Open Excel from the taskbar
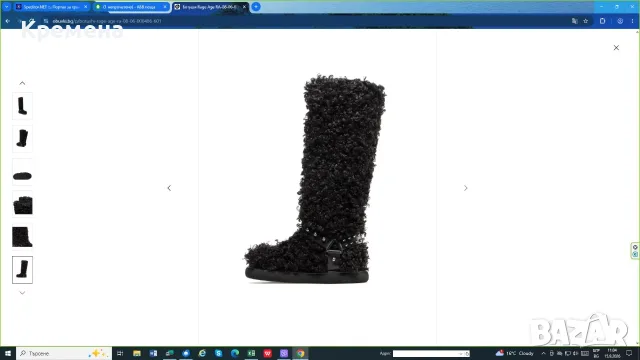Screen dimensions: 640x360 pyautogui.click(x=251, y=353)
